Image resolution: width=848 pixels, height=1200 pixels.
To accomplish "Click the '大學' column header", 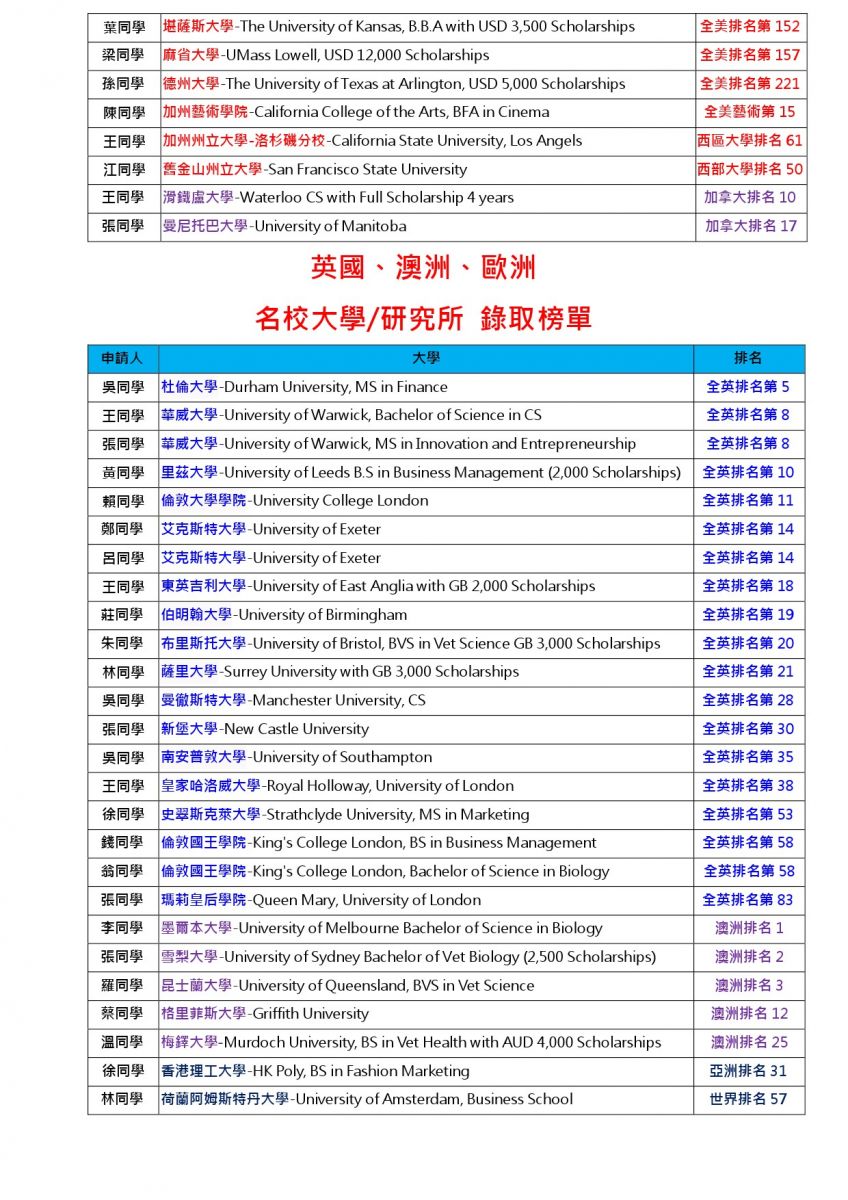I will (426, 358).
